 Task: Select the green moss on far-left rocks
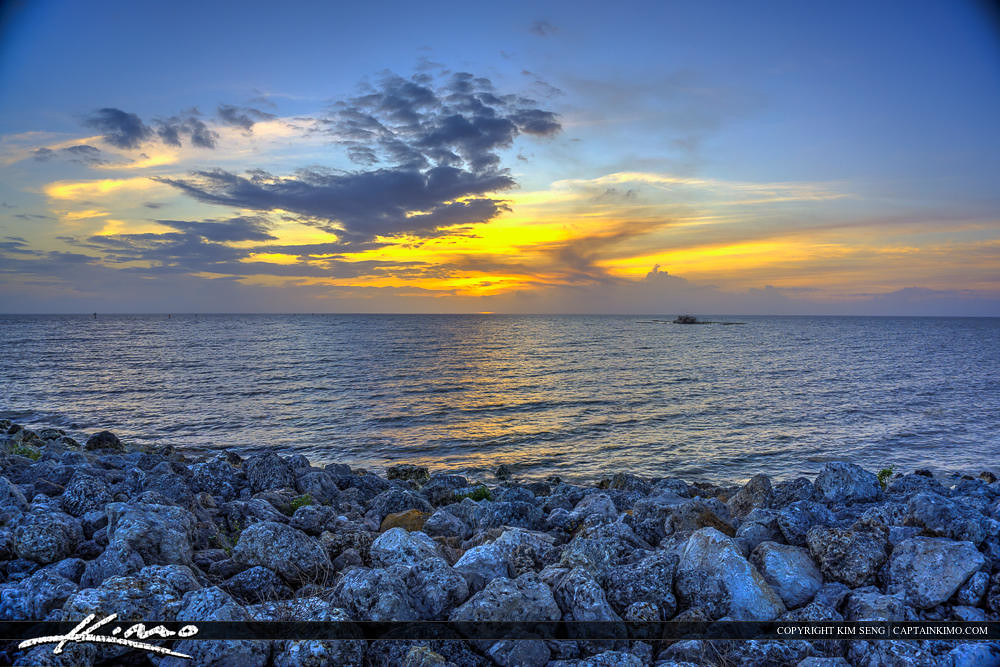pos(25,451)
